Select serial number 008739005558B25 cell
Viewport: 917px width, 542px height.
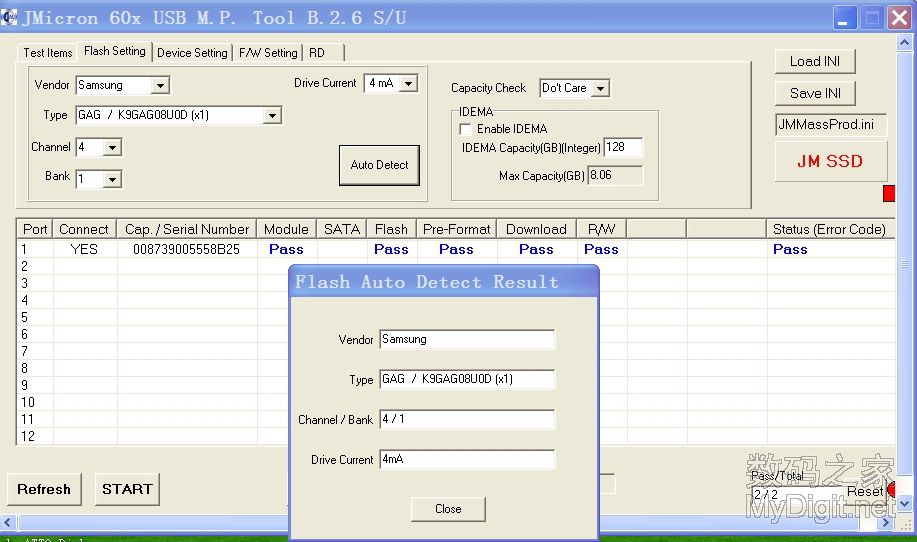point(187,250)
